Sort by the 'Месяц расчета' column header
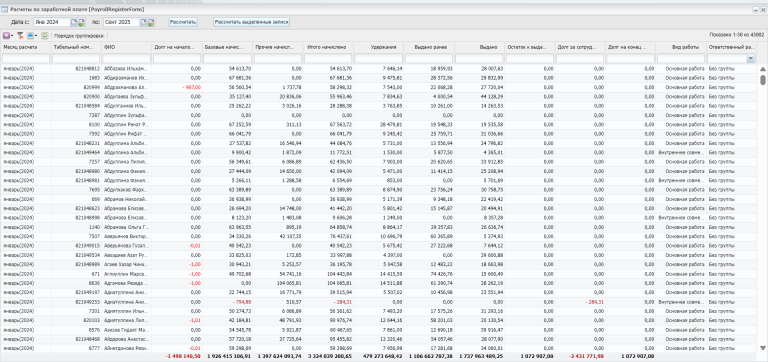This screenshot has height=362, width=768. (x=25, y=47)
